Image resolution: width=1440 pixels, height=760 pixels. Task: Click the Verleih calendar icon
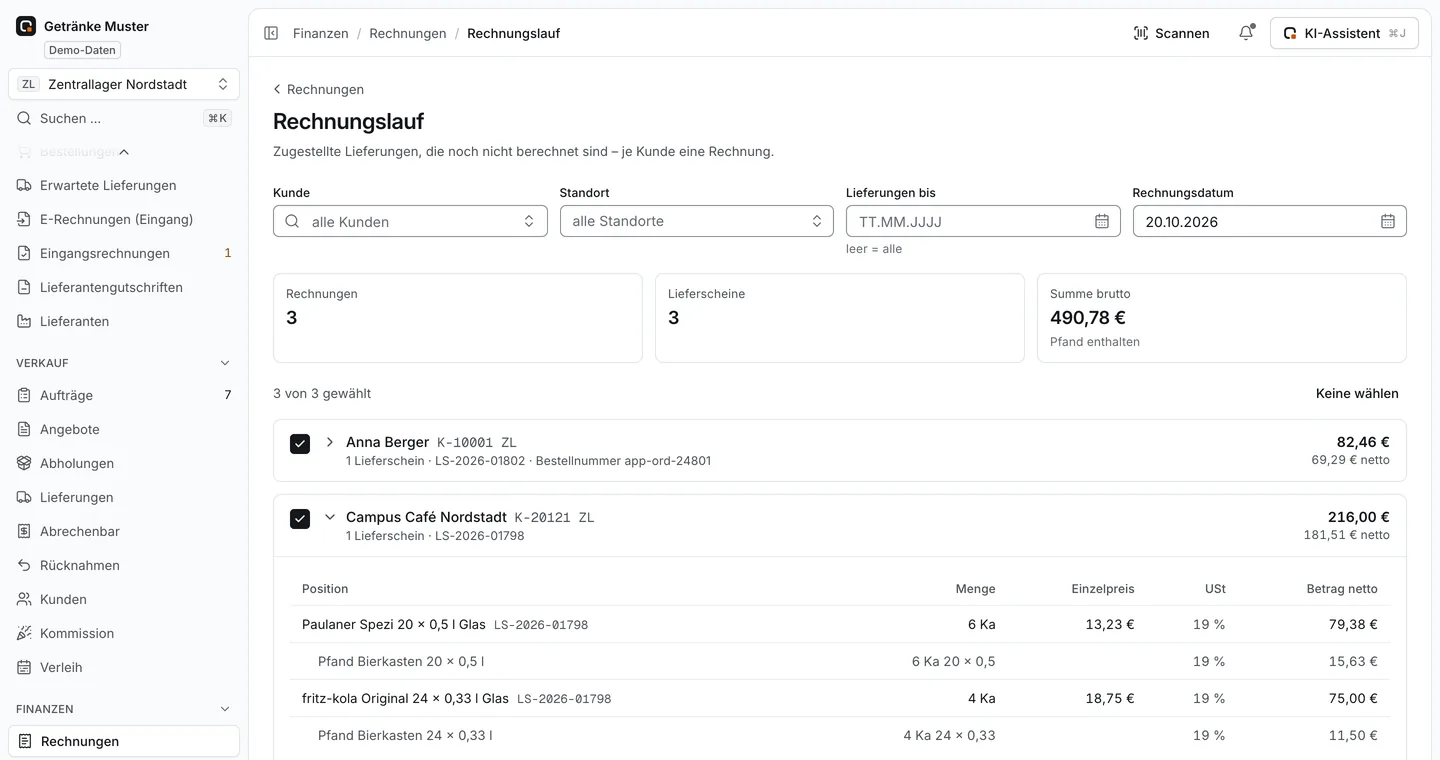click(x=24, y=667)
